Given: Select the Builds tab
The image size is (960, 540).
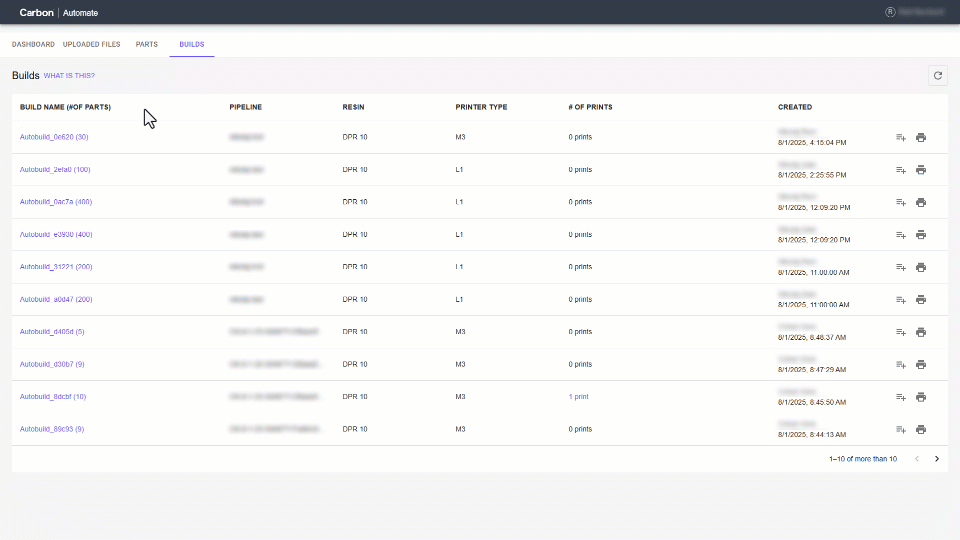Looking at the screenshot, I should (x=192, y=44).
